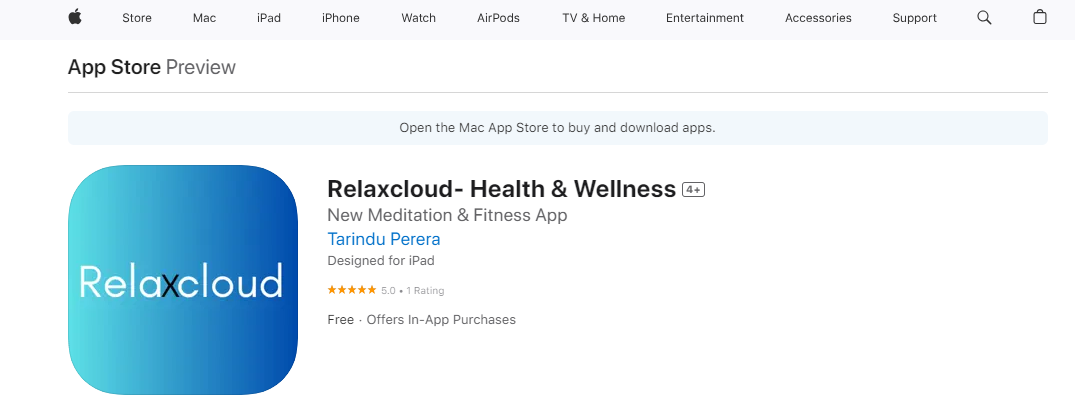The image size is (1075, 406).
Task: Go to the iPhone menu
Action: click(x=341, y=18)
